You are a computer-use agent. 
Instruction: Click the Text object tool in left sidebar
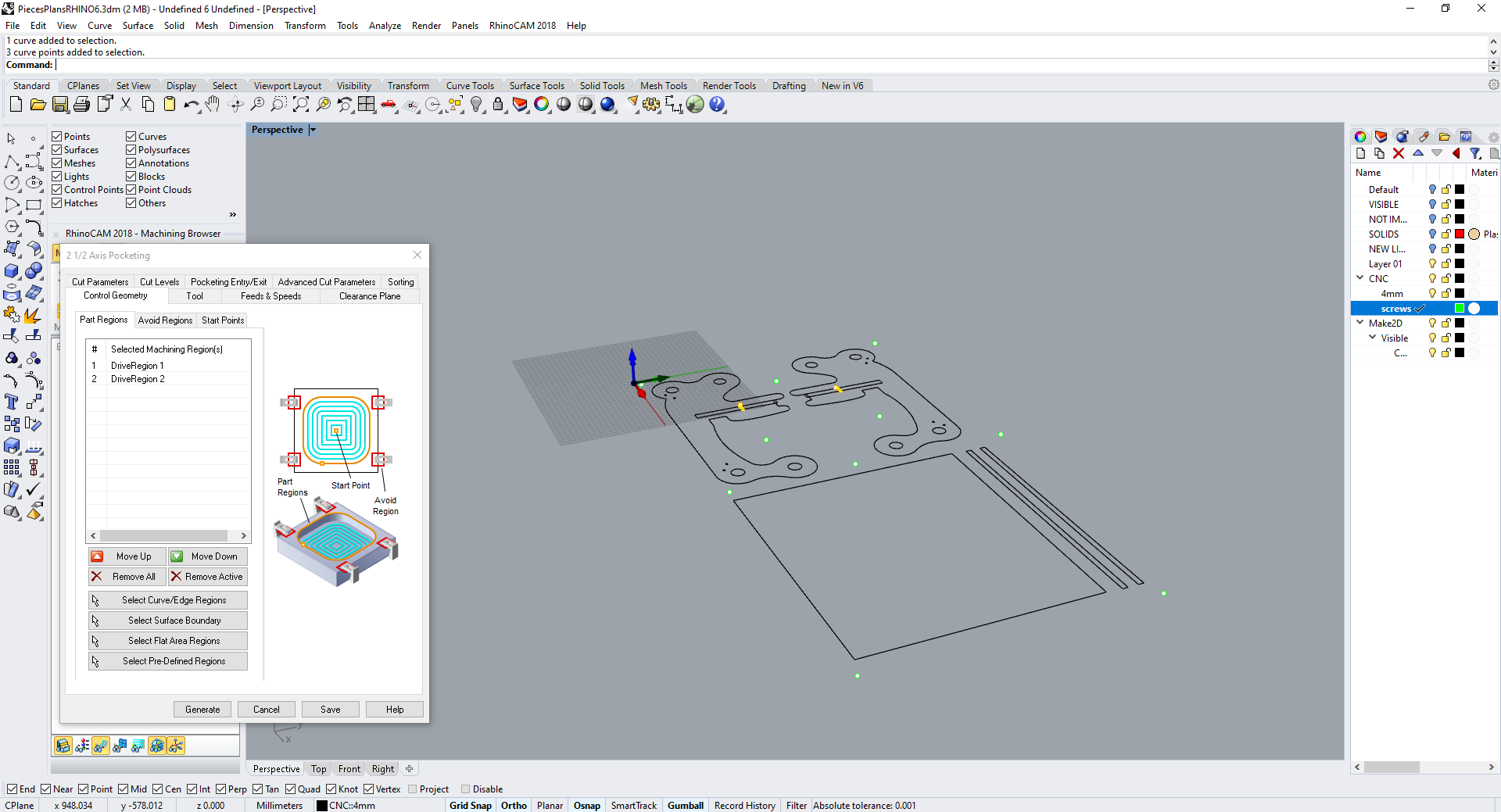(x=12, y=402)
